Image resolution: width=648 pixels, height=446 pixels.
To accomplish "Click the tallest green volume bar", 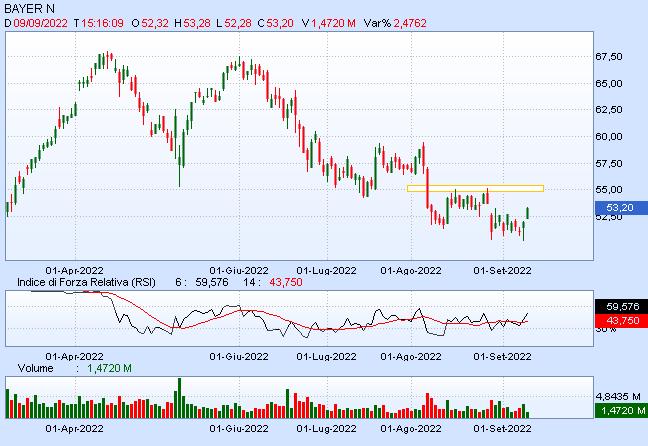I will [x=179, y=398].
